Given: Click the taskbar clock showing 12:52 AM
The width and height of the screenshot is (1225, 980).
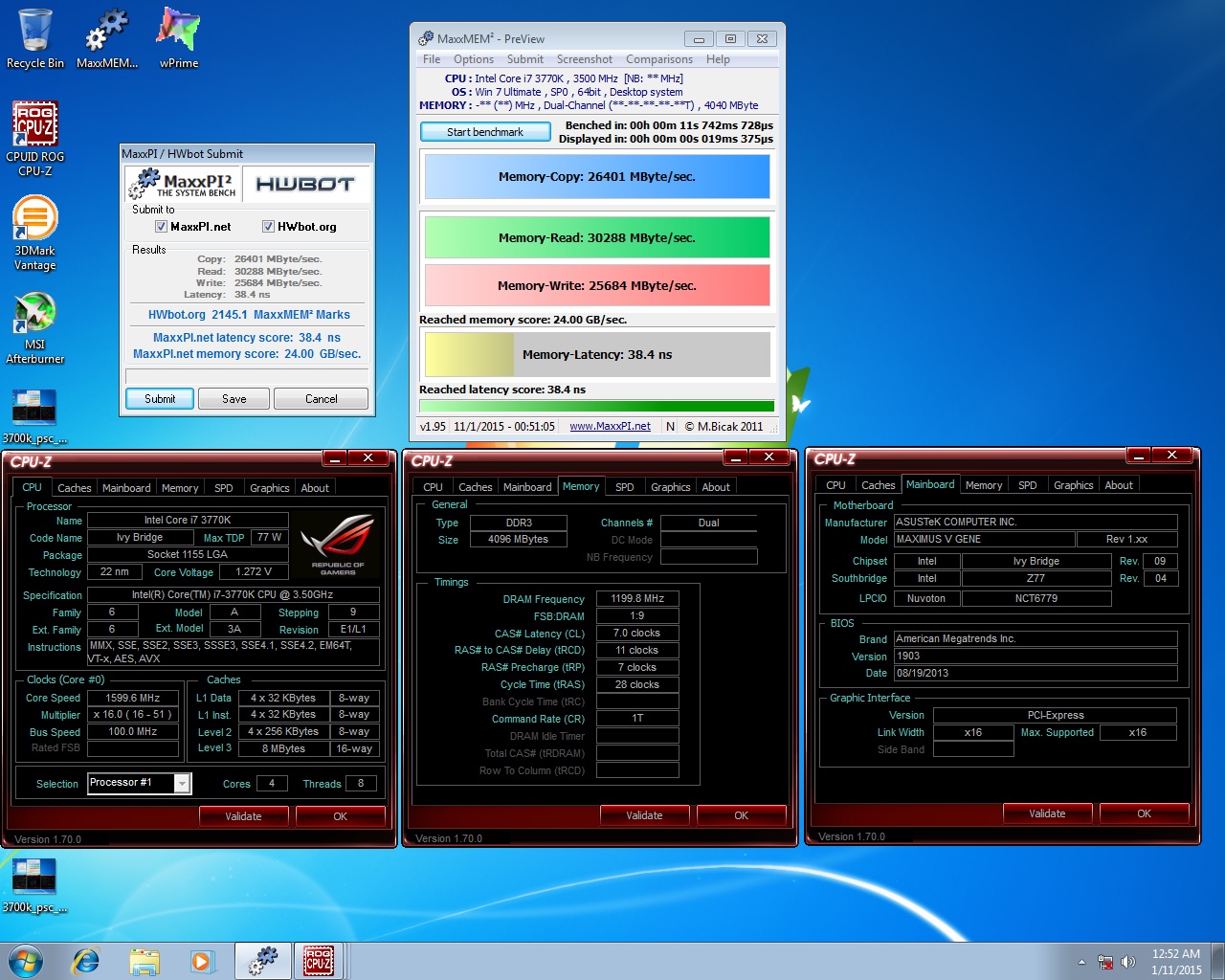Looking at the screenshot, I should coord(1176,962).
